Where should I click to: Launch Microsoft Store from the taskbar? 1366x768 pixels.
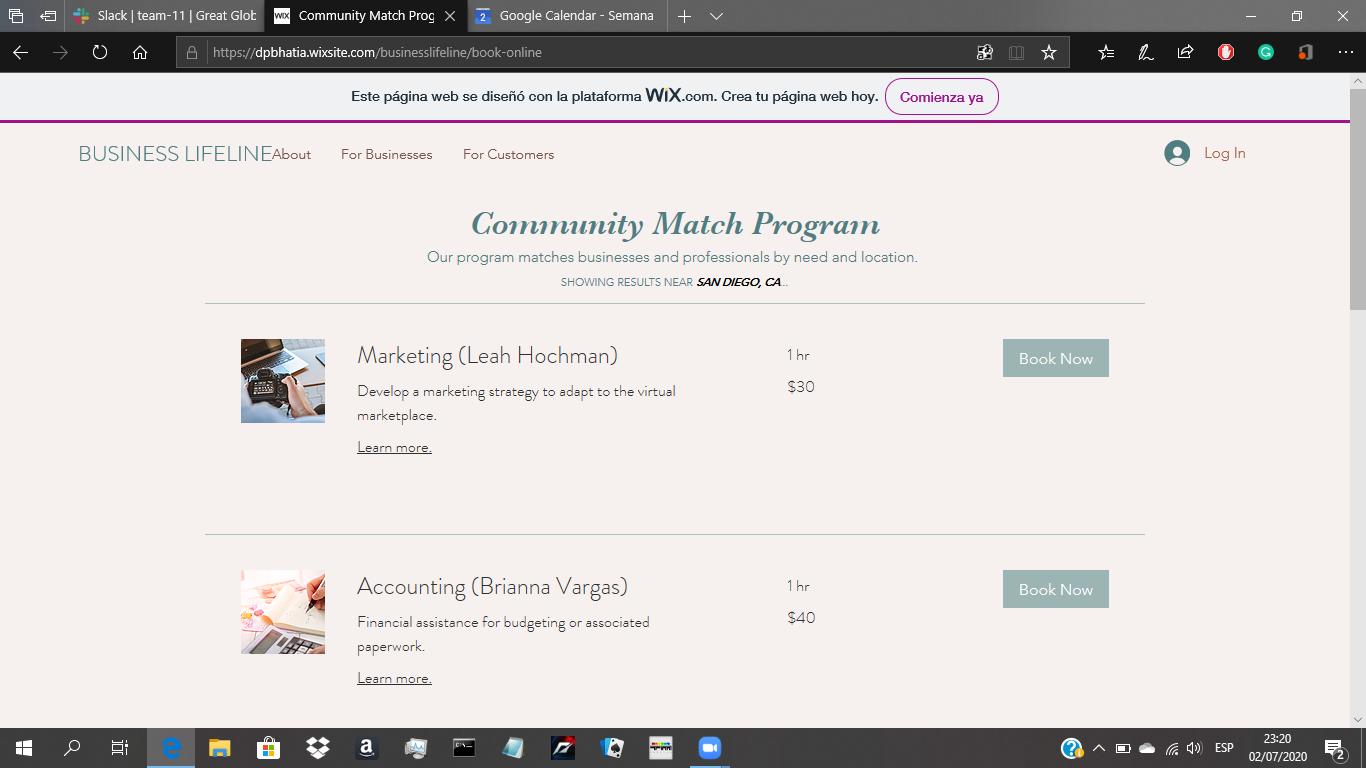(269, 748)
